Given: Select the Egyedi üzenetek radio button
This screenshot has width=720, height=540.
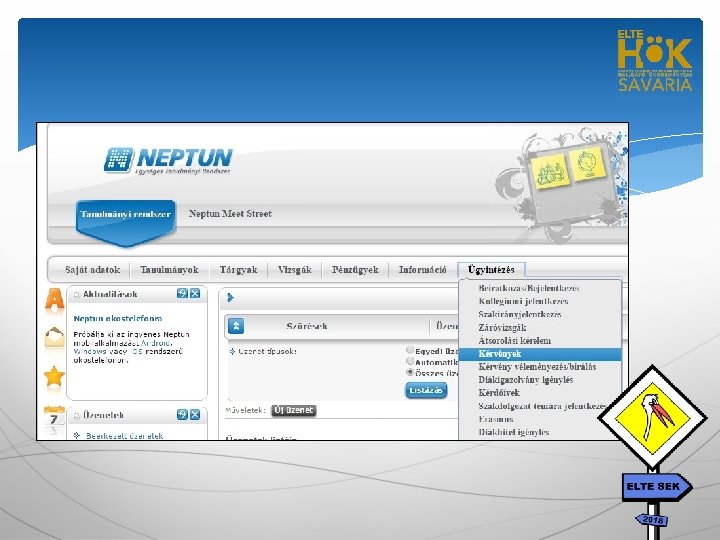Looking at the screenshot, I should (410, 350).
